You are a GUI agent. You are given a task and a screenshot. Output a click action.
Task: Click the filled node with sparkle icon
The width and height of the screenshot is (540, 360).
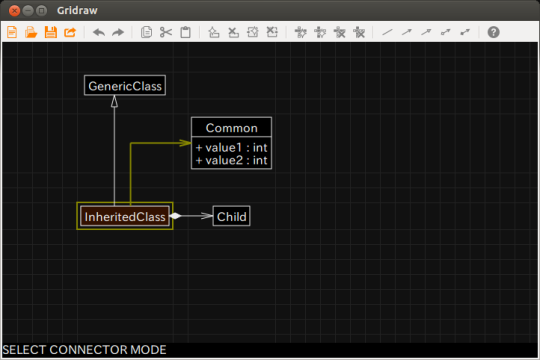(320, 32)
